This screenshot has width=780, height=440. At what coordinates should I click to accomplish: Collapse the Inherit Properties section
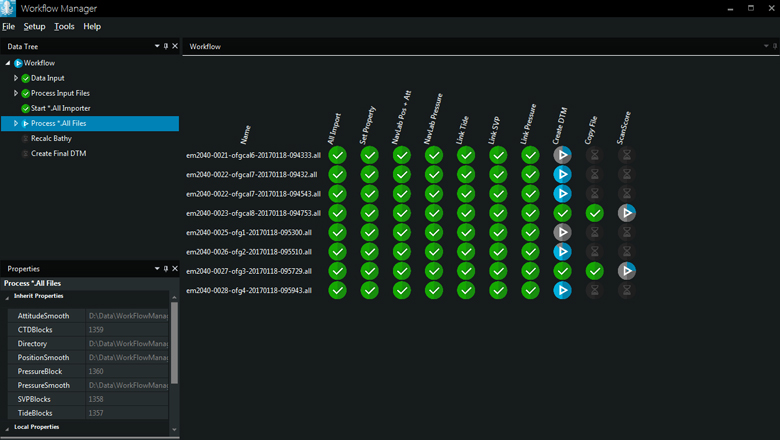9,297
